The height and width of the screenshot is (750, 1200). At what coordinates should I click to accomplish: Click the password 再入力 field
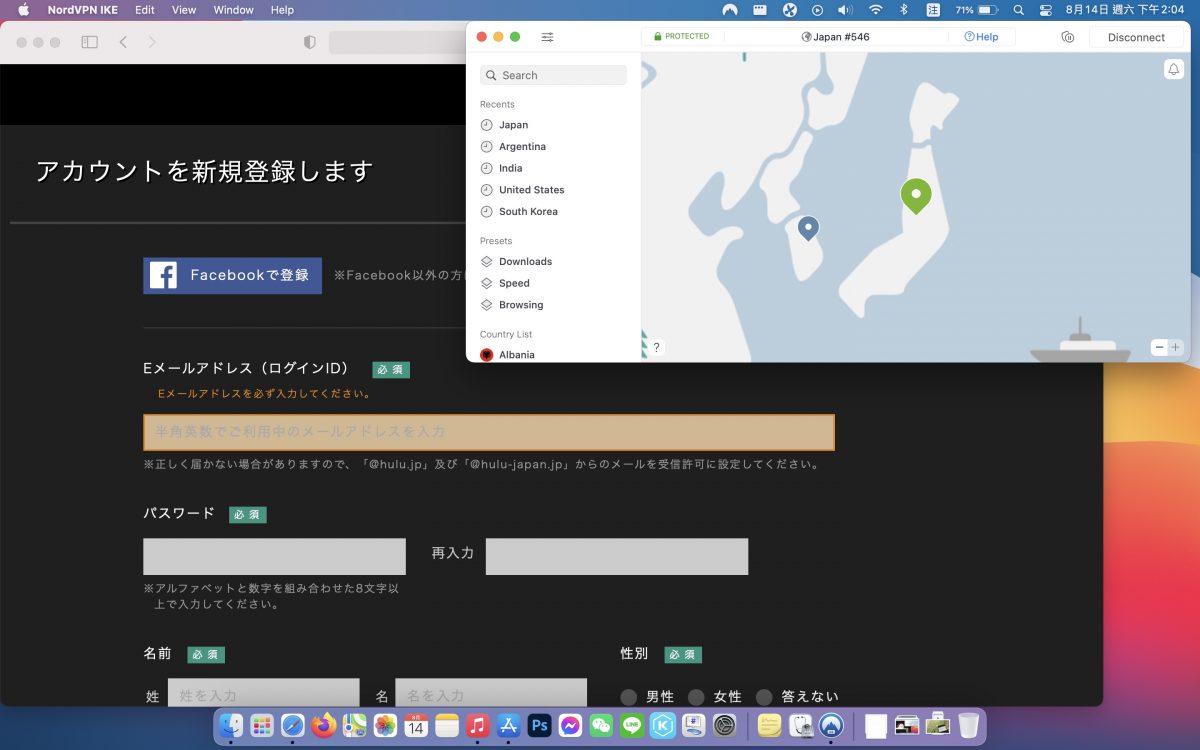(x=617, y=556)
